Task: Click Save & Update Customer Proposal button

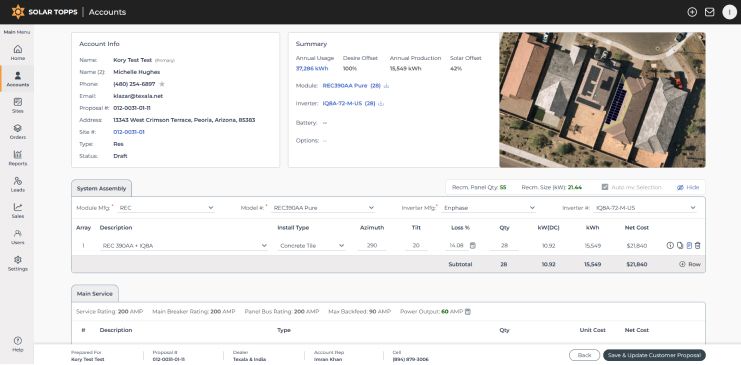Action: point(654,355)
